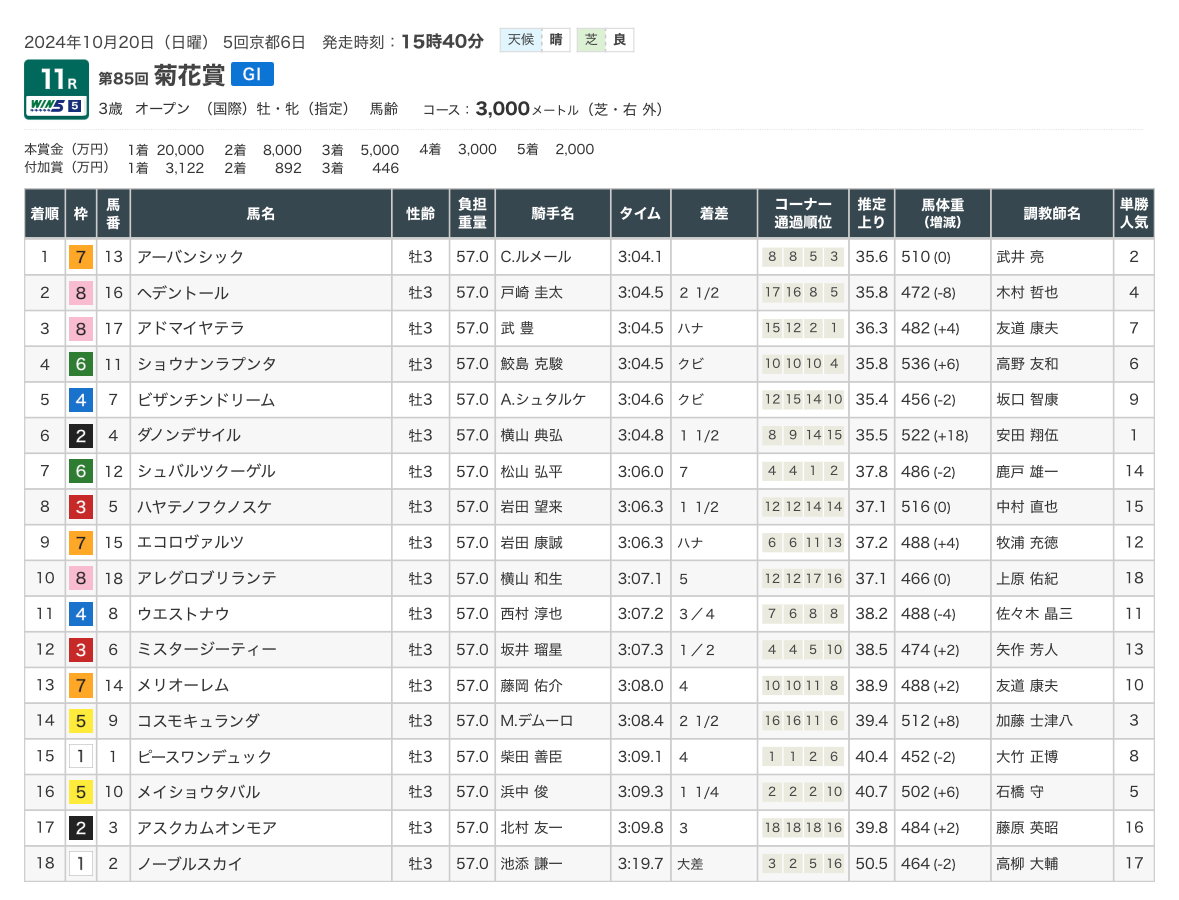Click the 11R race number badge
Screen dimensions: 1179x900
[56, 78]
